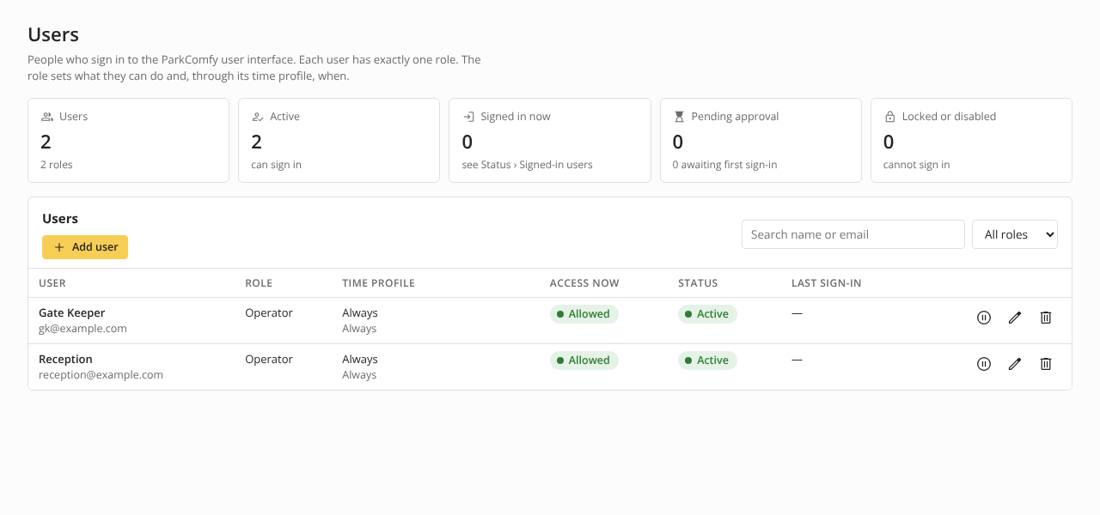Click the Users card people icon
1100x515 pixels.
click(47, 116)
